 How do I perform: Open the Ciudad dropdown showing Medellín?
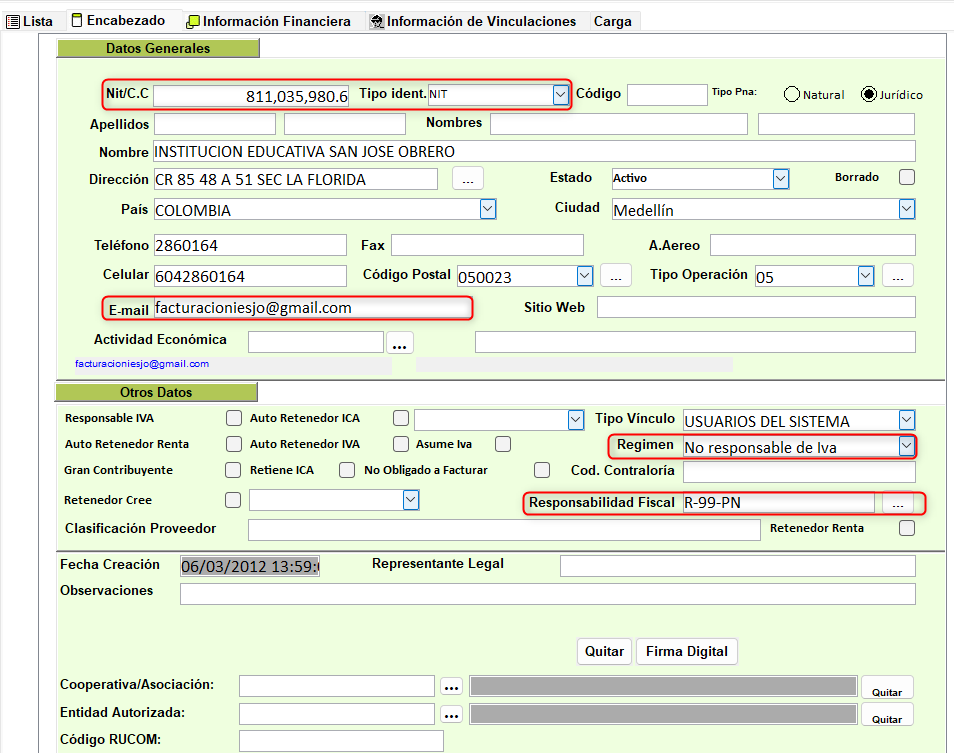[x=906, y=209]
